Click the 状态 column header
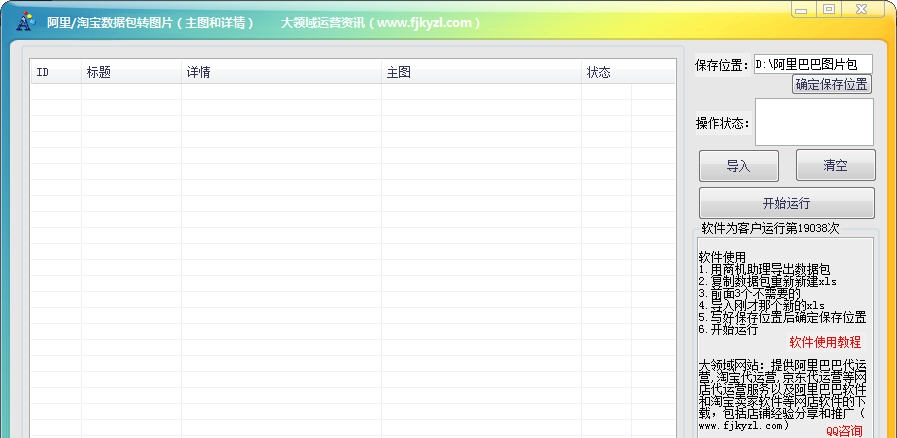 pos(628,72)
